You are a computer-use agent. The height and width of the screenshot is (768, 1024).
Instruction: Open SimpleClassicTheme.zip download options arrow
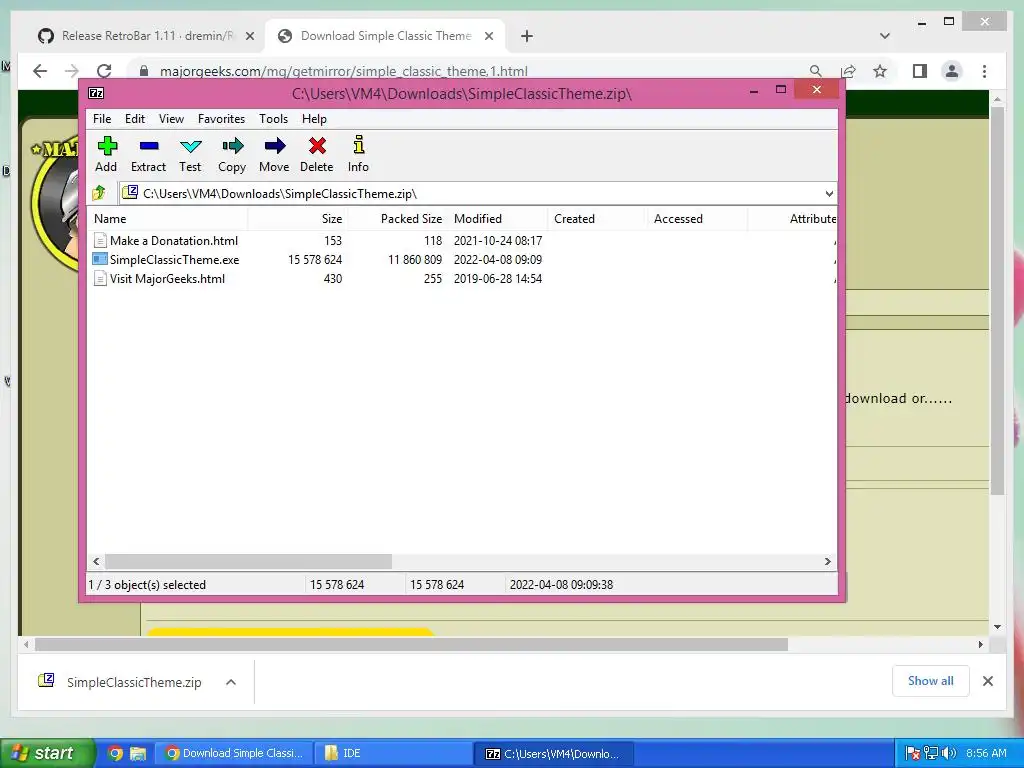231,682
